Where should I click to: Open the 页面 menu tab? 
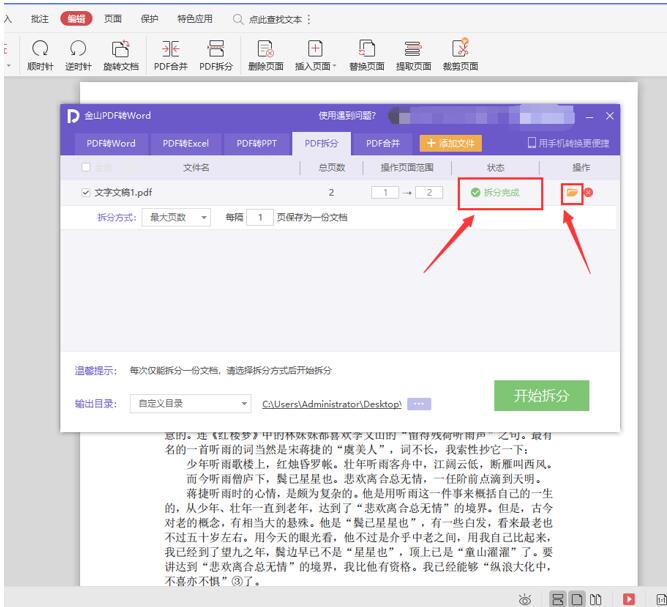click(x=113, y=19)
